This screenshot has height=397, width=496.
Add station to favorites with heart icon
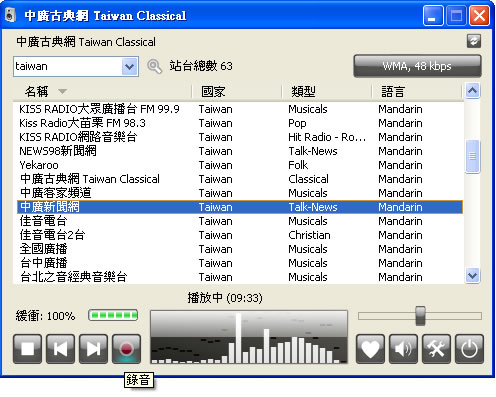click(x=370, y=349)
